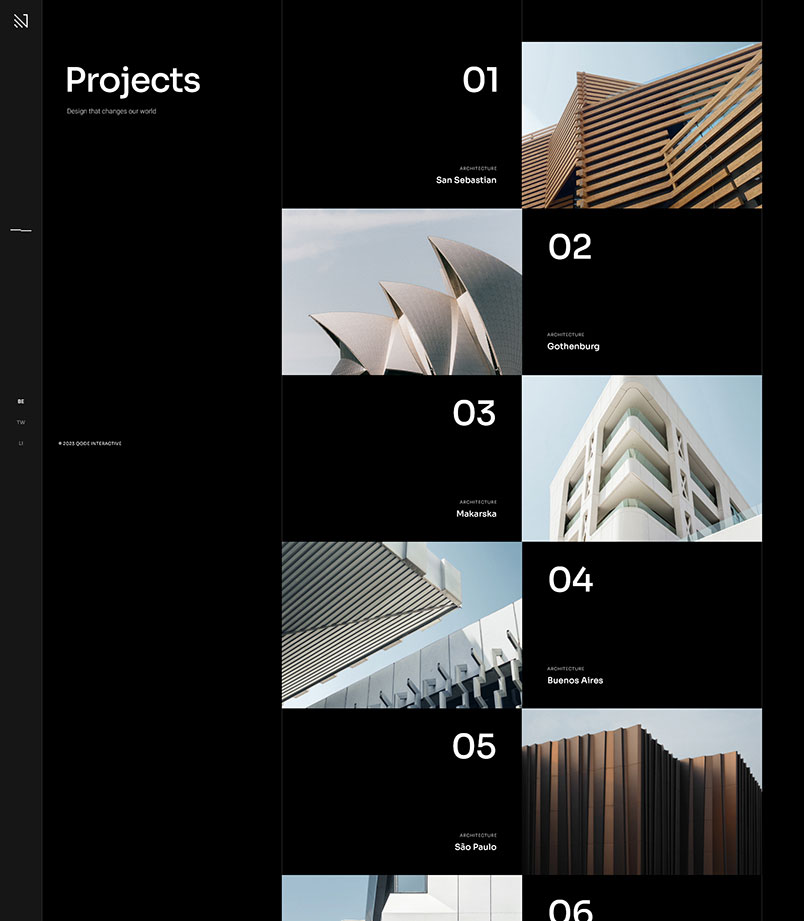Open the hamburger menu in the sidebar
This screenshot has height=921, width=804.
[x=21, y=230]
